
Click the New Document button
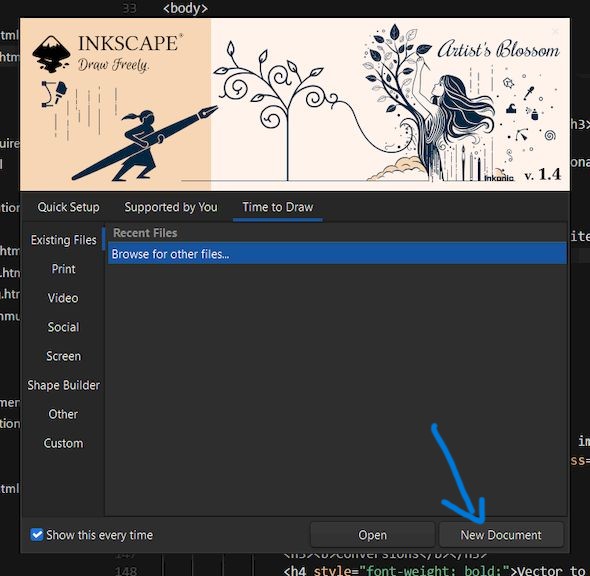(501, 535)
